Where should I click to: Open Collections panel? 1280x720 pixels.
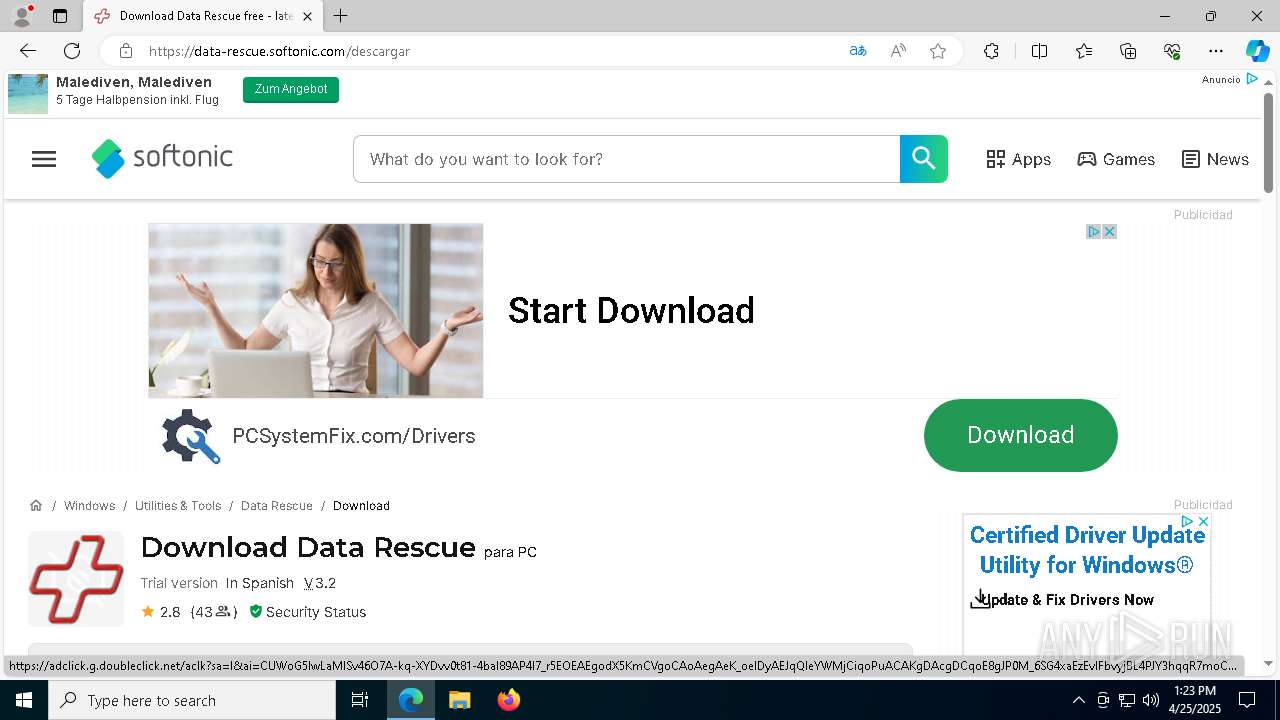[x=1128, y=51]
